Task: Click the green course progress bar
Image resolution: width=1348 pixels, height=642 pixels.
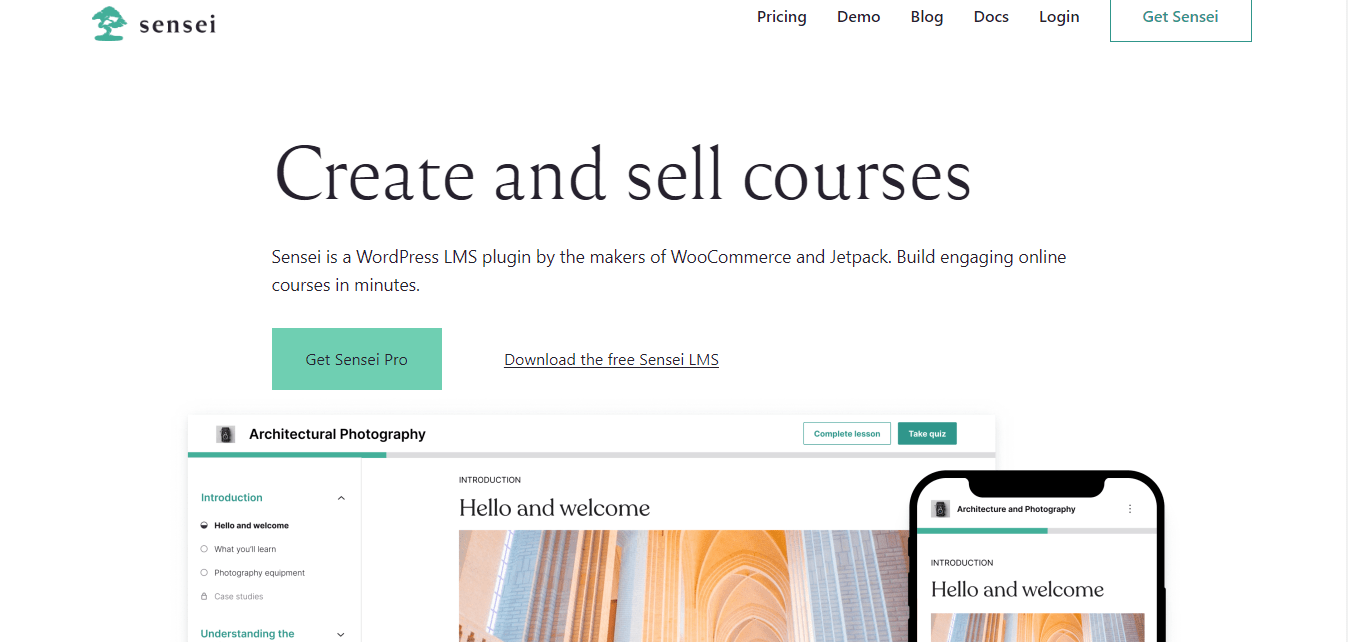Action: (287, 454)
